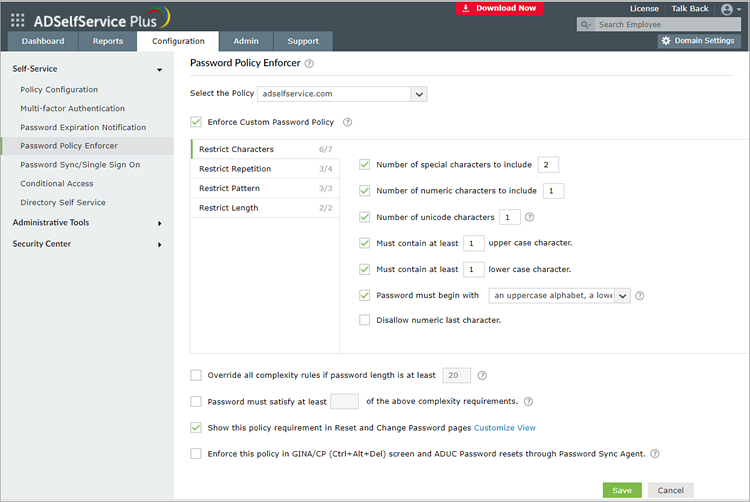Open Password Expiration Notification in sidebar
Viewport: 750px width, 502px height.
tap(83, 127)
